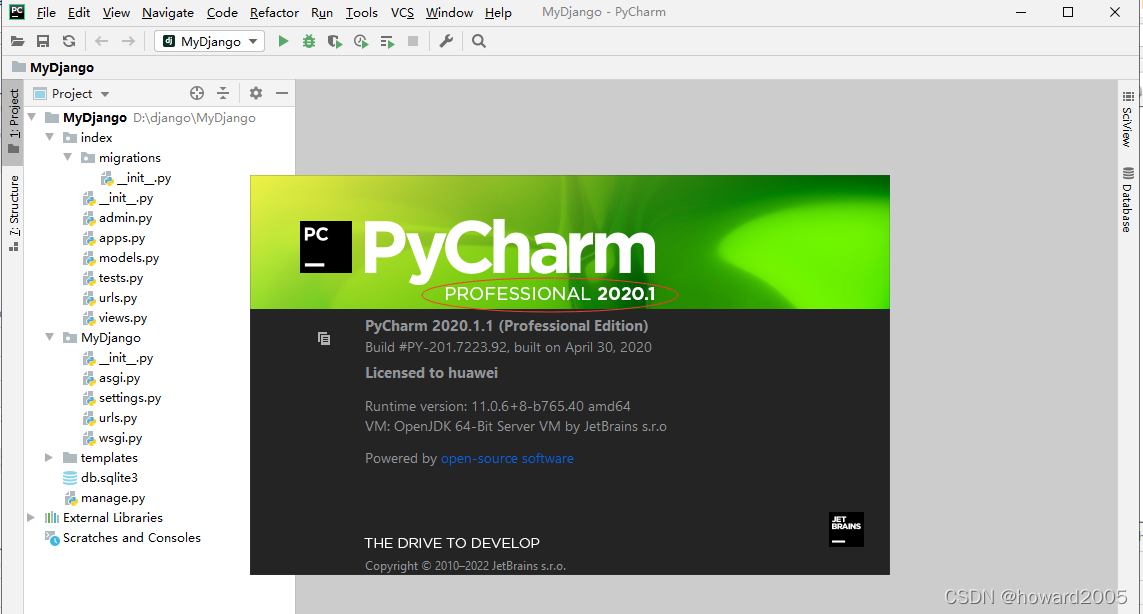Screen dimensions: 1143x614
Task: Click the JetBrains logo in About dialog
Action: pyautogui.click(x=846, y=529)
